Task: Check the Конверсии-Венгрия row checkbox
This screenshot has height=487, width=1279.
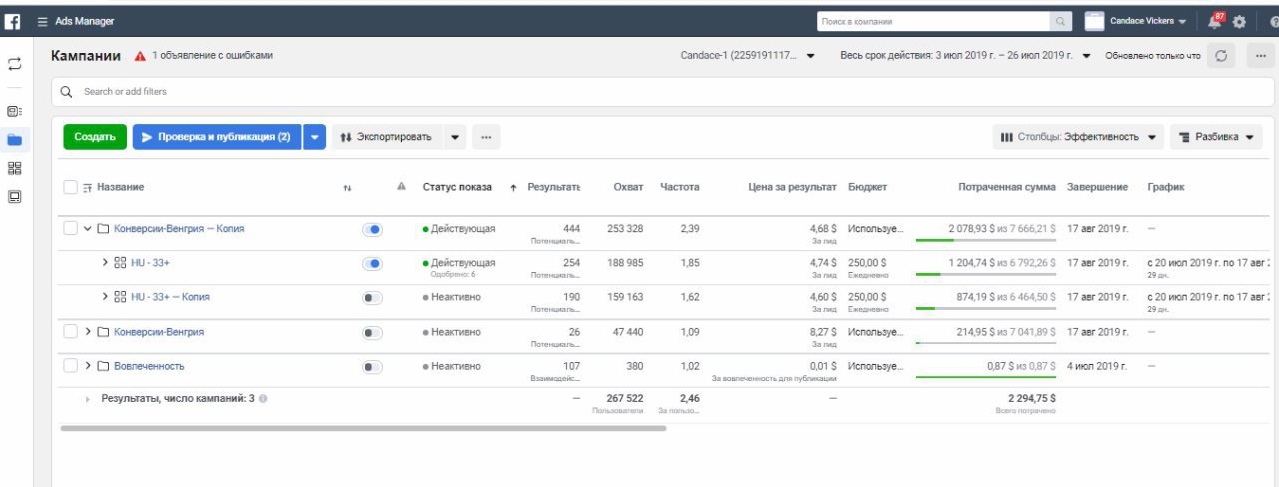Action: pyautogui.click(x=70, y=331)
